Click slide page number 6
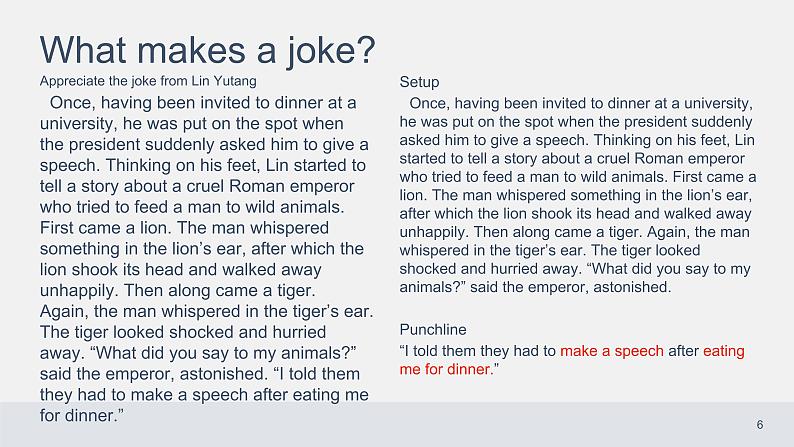This screenshot has width=794, height=447. (760, 425)
